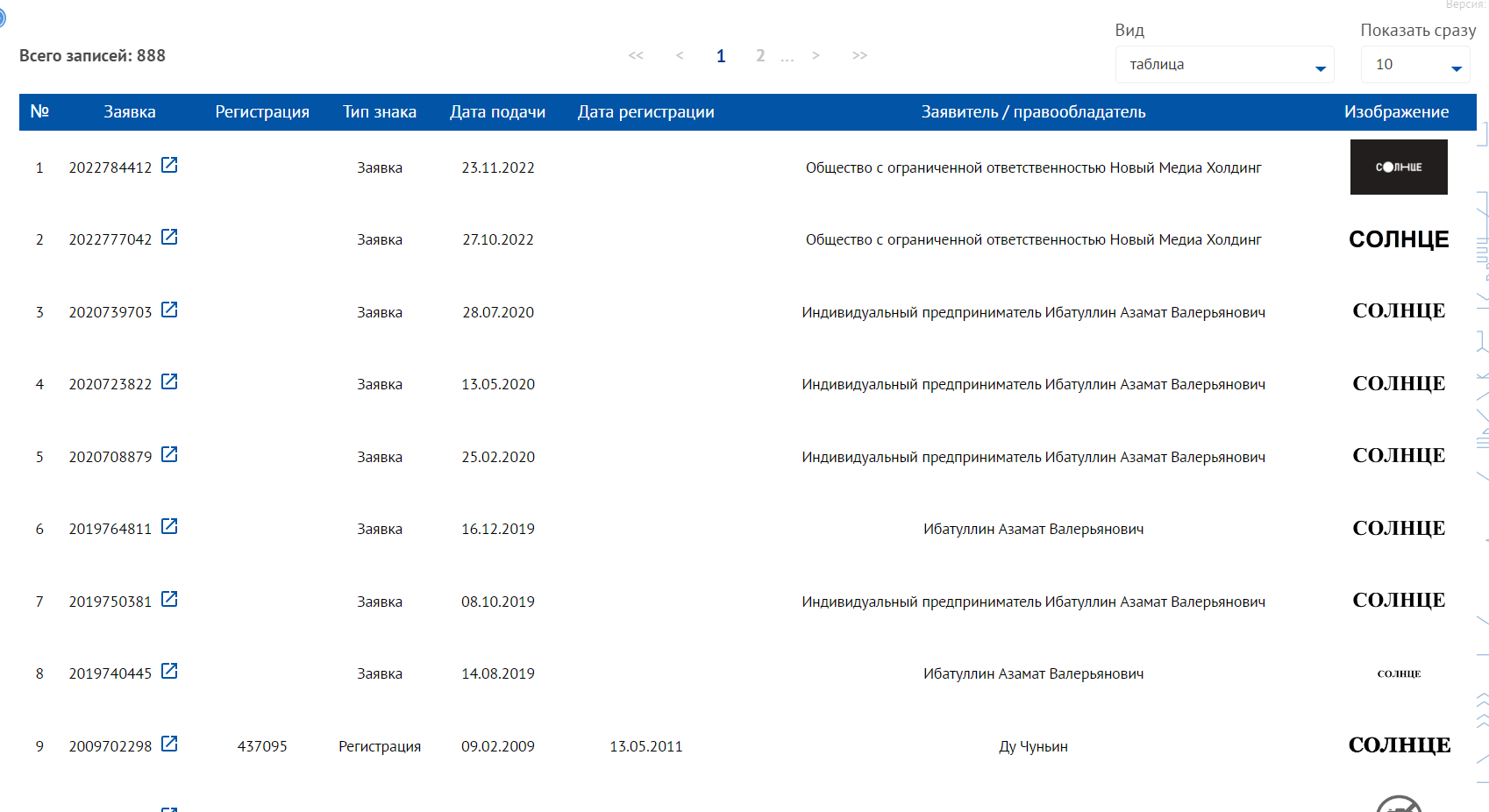Sort by the Дата подачи column header

coord(498,112)
